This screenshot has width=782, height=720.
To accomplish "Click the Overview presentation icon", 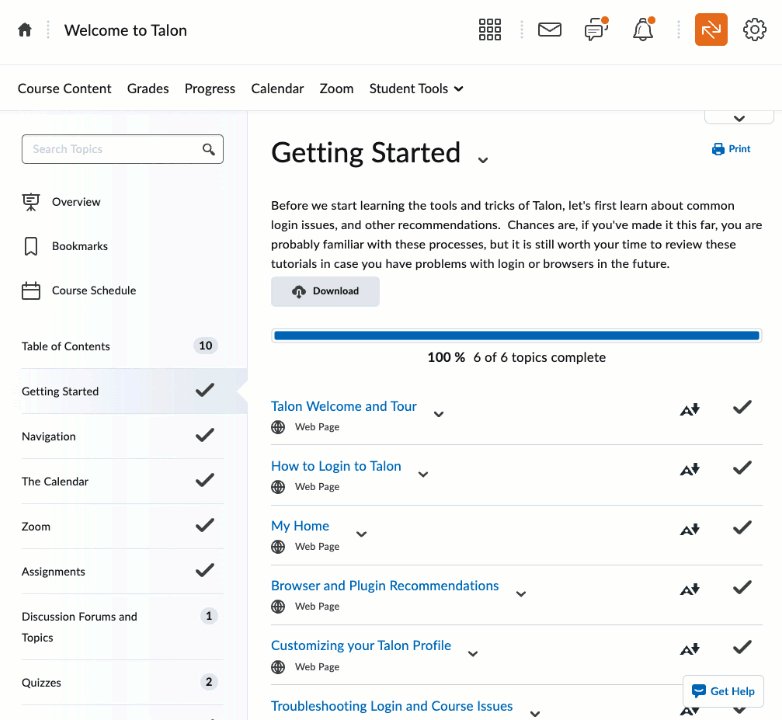I will [x=30, y=202].
